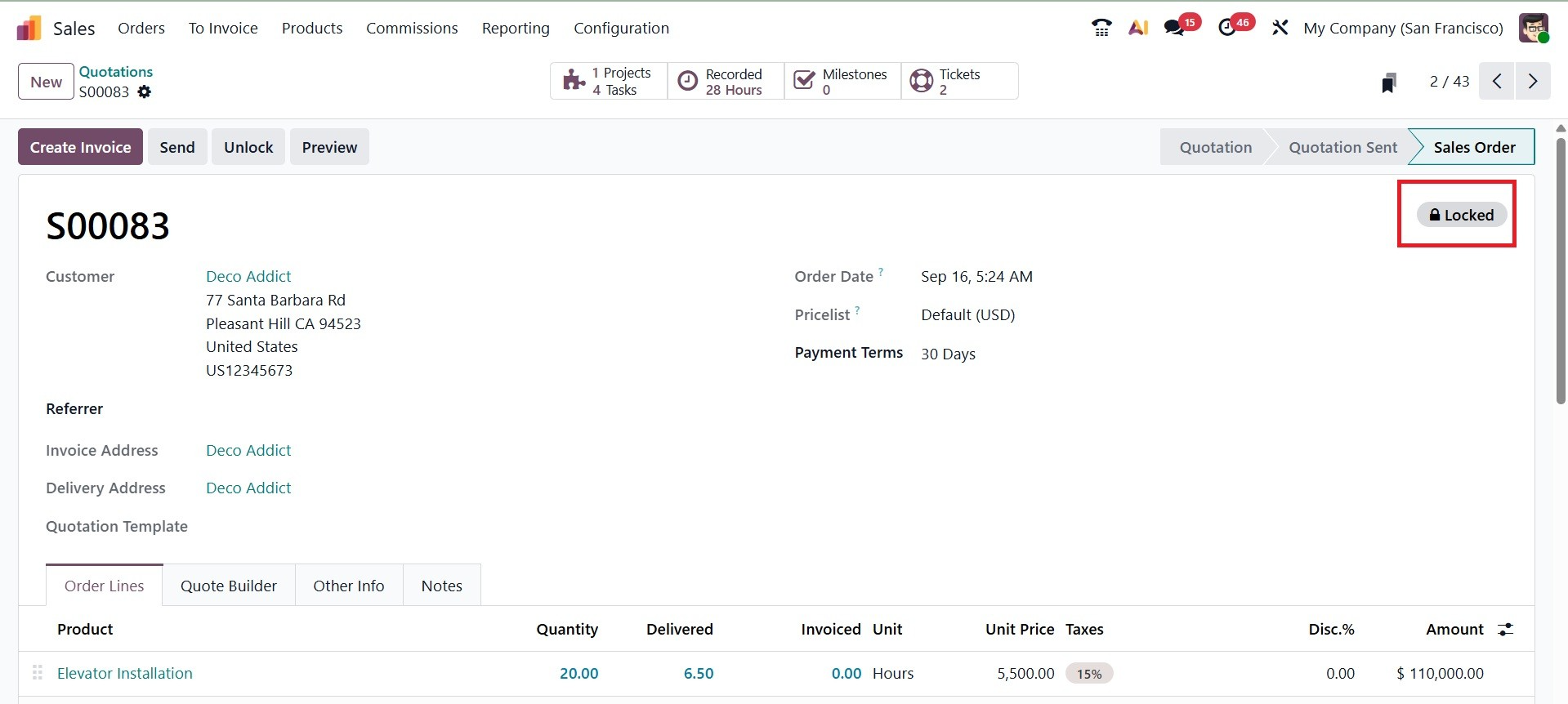The height and width of the screenshot is (704, 1568).
Task: Sort by the Quantity column header
Action: 567,629
